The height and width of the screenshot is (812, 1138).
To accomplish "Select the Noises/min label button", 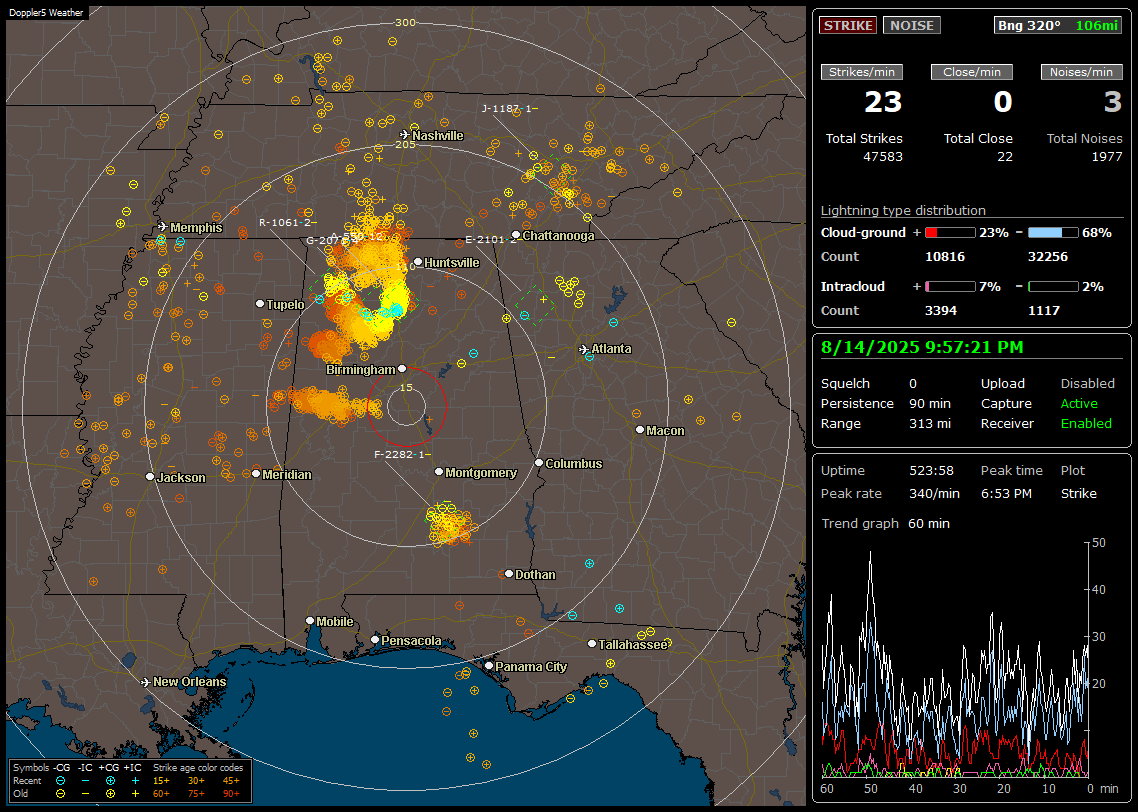I will tap(1081, 72).
